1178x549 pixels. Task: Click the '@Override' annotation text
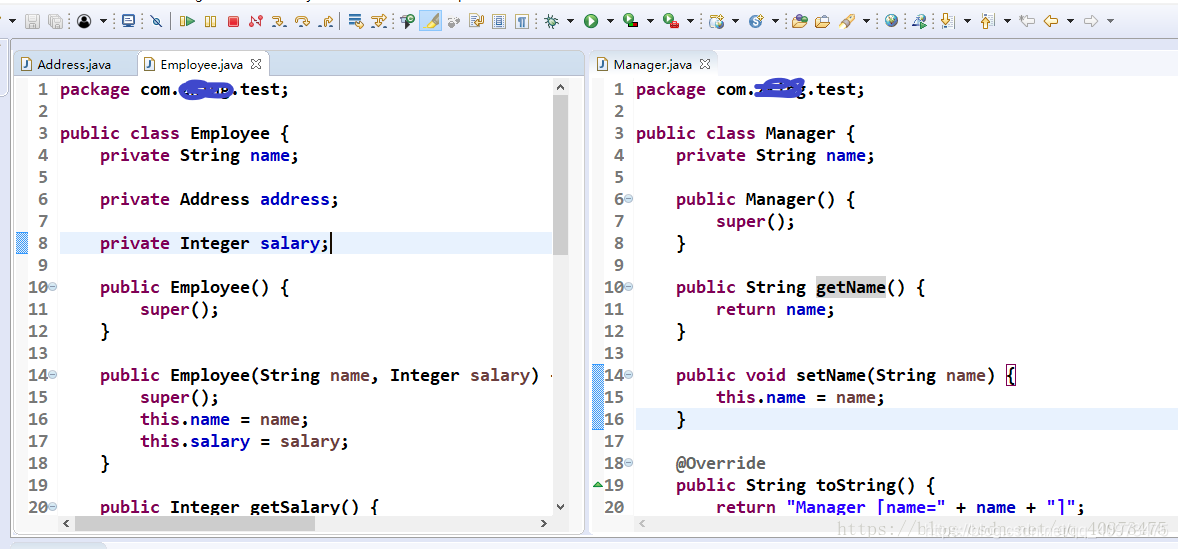pyautogui.click(x=720, y=463)
